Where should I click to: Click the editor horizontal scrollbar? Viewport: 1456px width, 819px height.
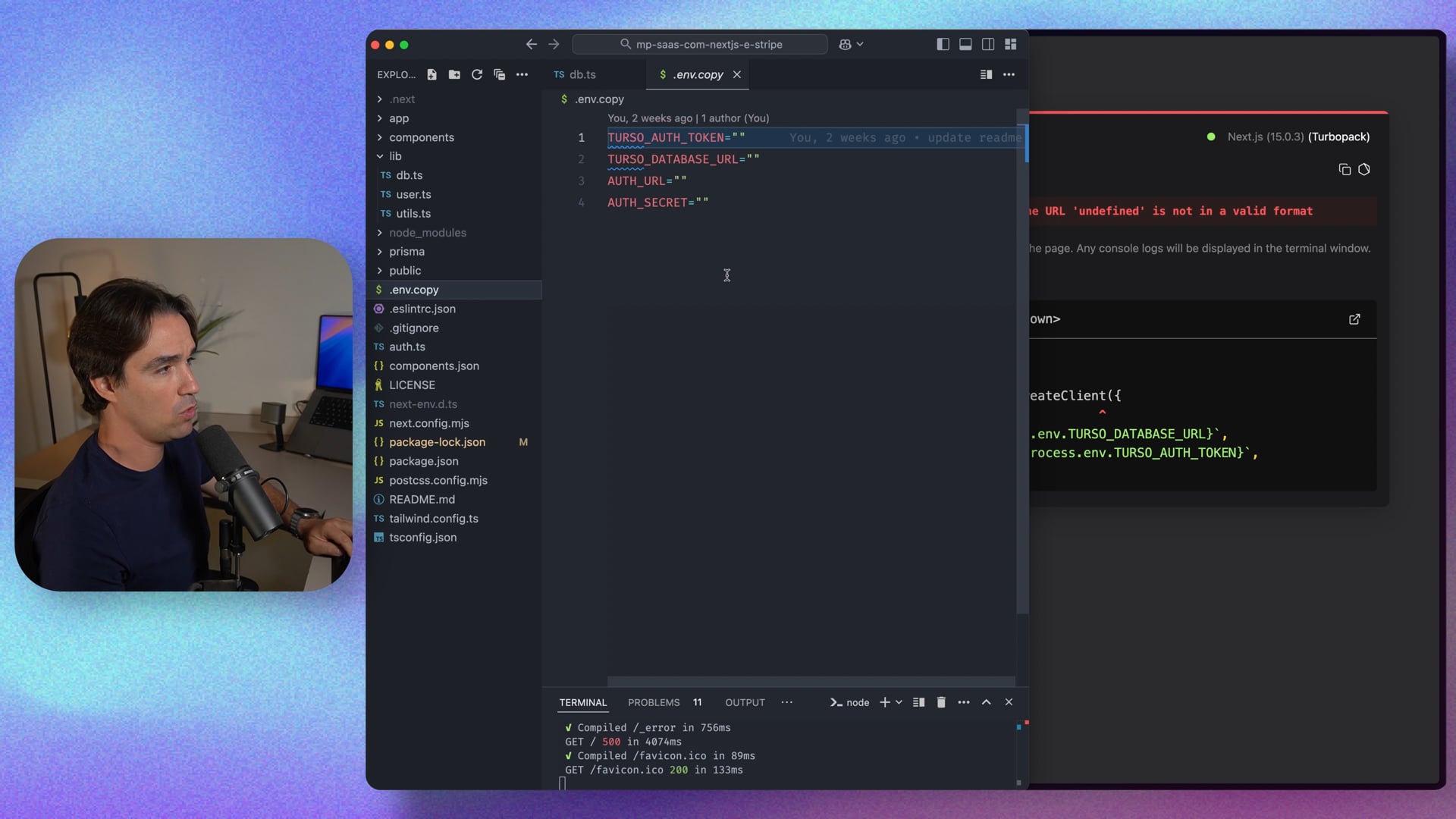click(x=811, y=681)
